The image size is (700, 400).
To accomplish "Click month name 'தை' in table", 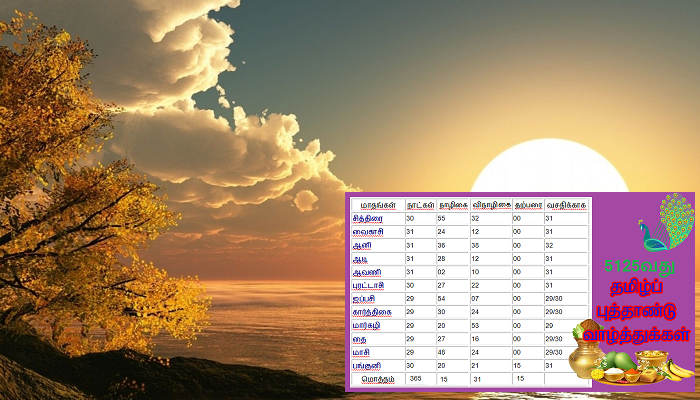I will tap(357, 339).
